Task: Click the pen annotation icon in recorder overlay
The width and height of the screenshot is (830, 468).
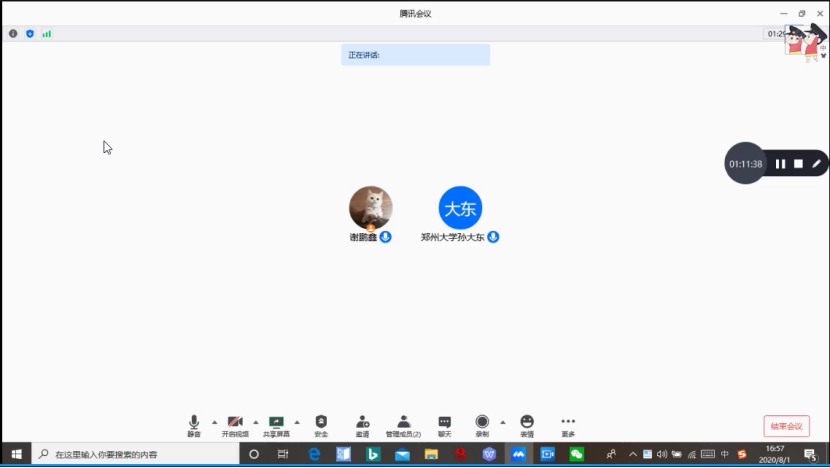Action: (816, 164)
